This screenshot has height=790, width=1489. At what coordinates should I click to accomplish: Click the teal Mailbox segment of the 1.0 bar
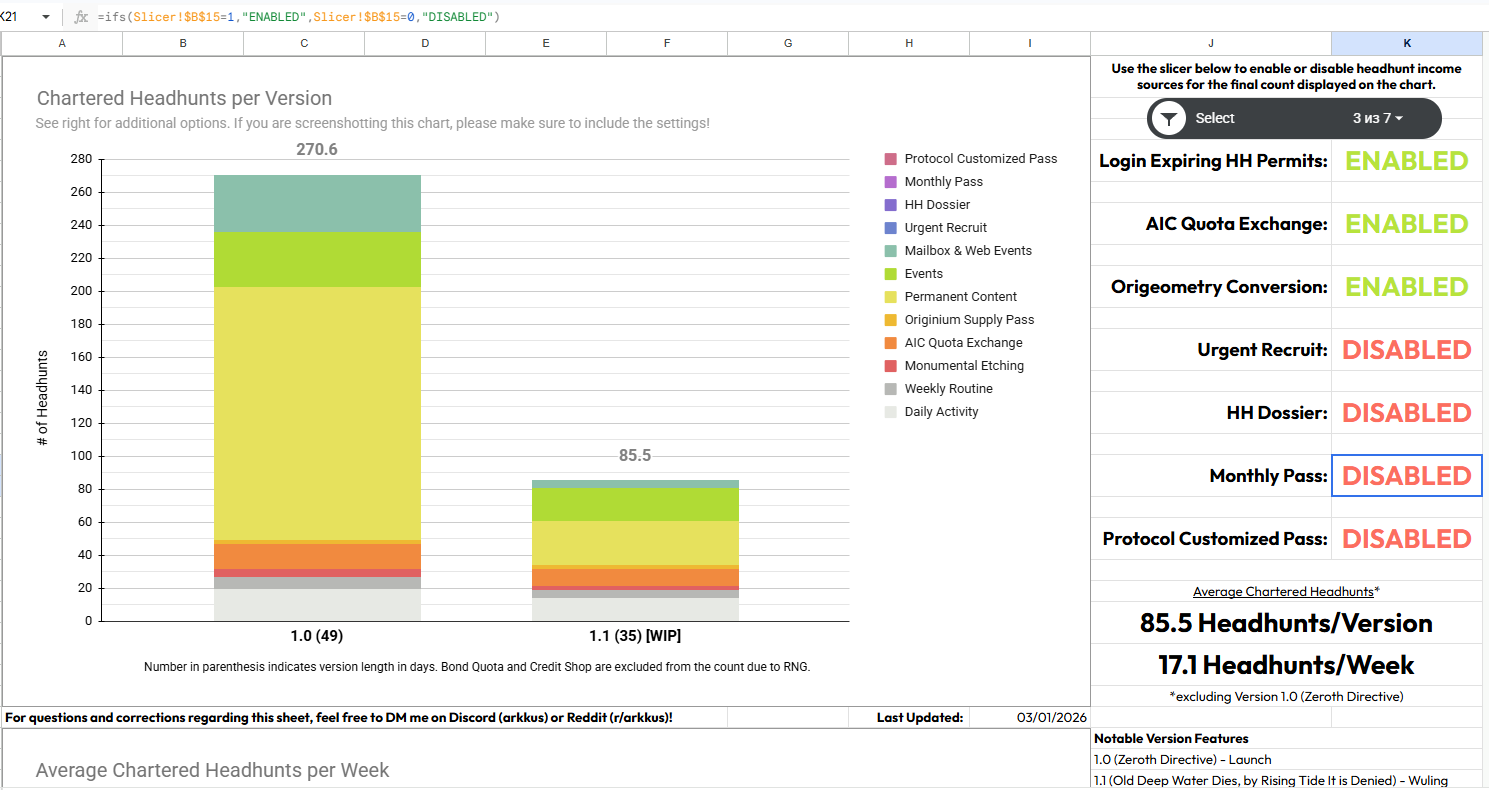[x=317, y=203]
